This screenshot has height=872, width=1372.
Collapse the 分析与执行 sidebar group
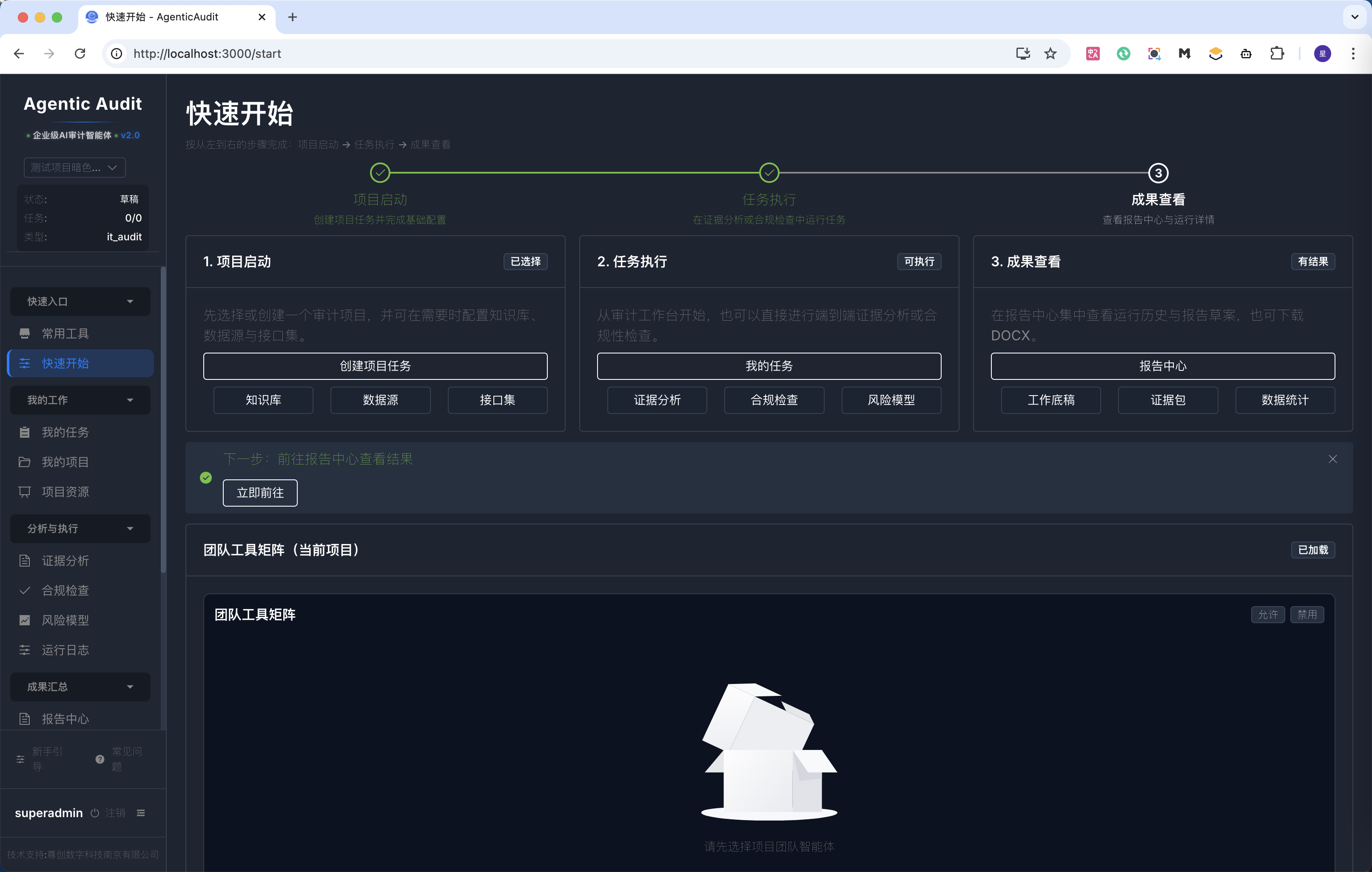click(x=80, y=528)
